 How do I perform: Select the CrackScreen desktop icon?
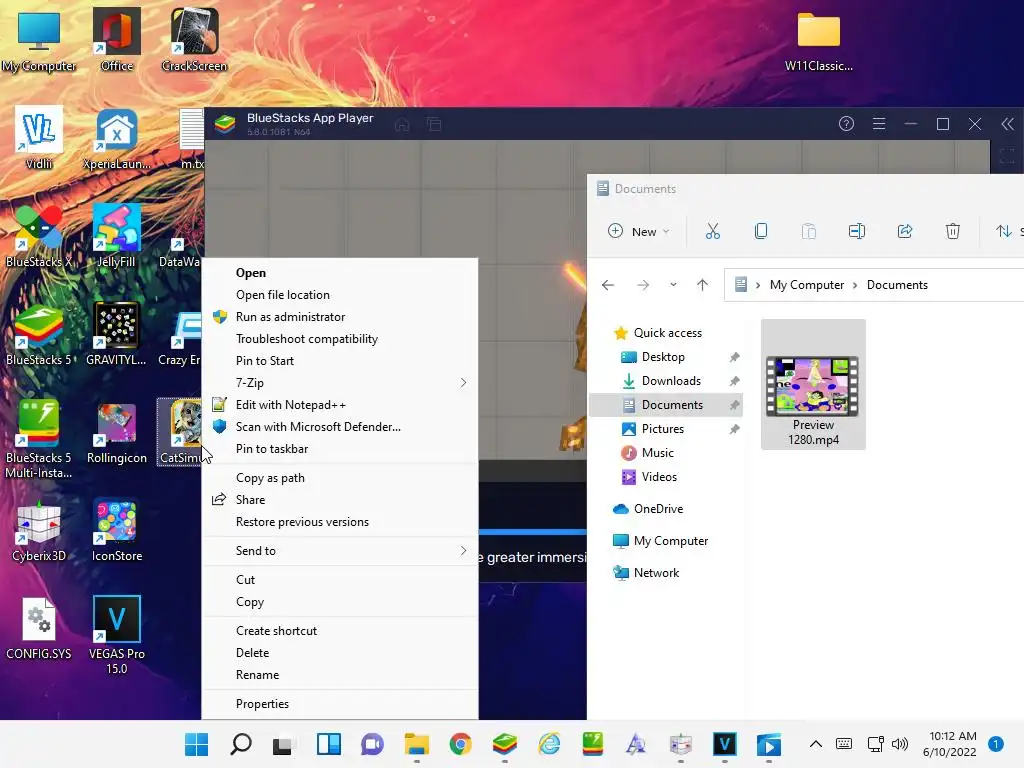point(194,39)
